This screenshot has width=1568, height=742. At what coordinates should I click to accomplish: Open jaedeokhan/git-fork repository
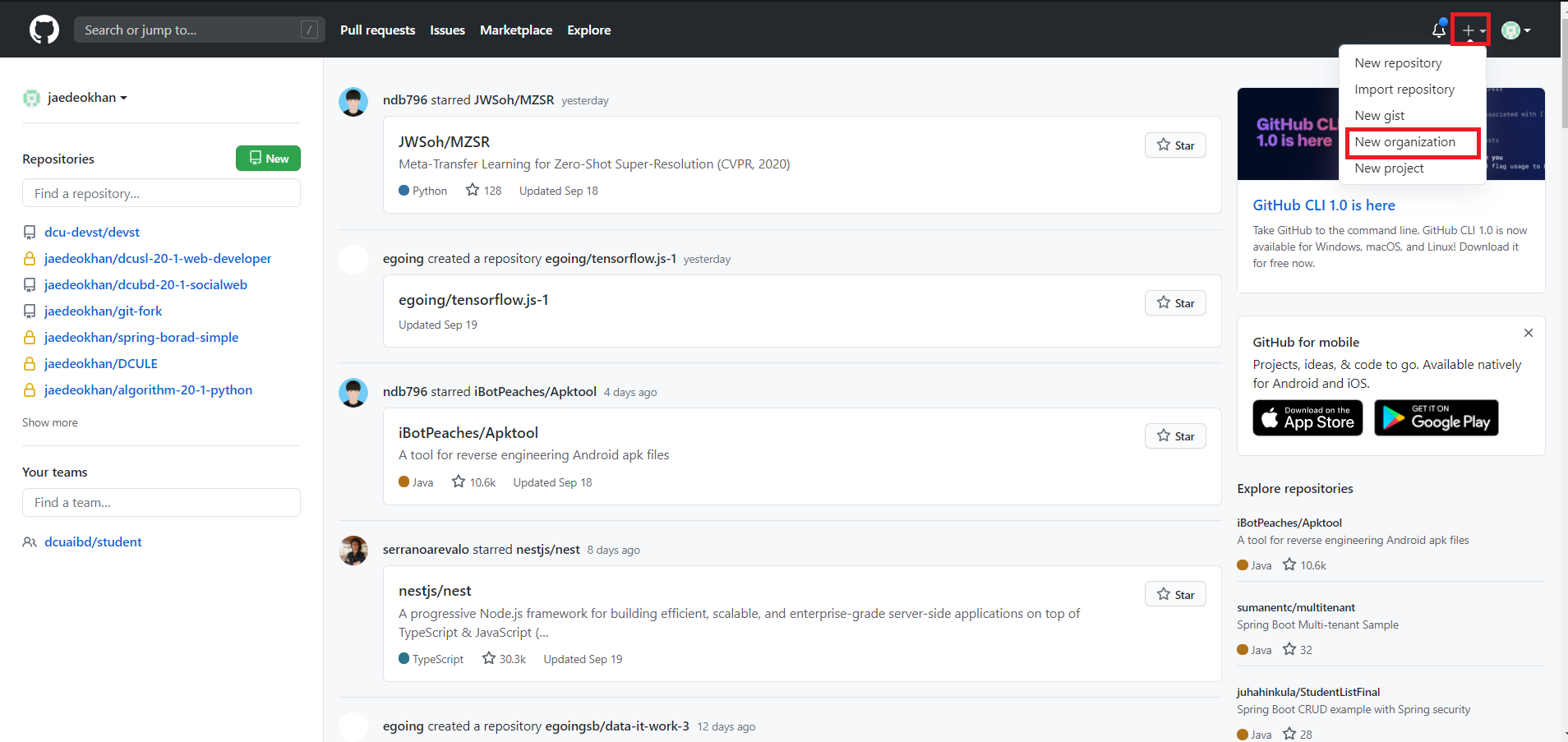coord(104,311)
